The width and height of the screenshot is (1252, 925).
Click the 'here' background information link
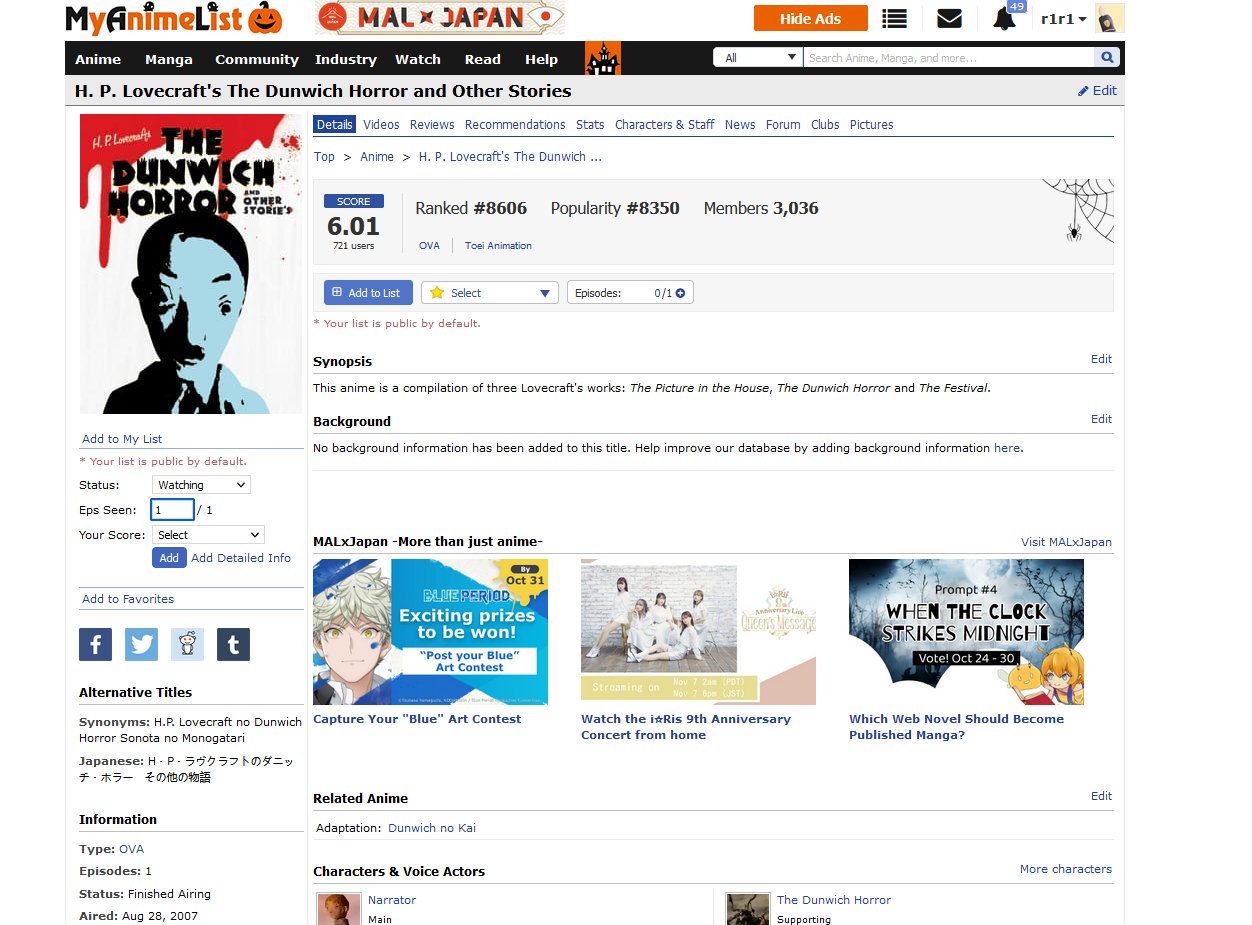[1007, 448]
